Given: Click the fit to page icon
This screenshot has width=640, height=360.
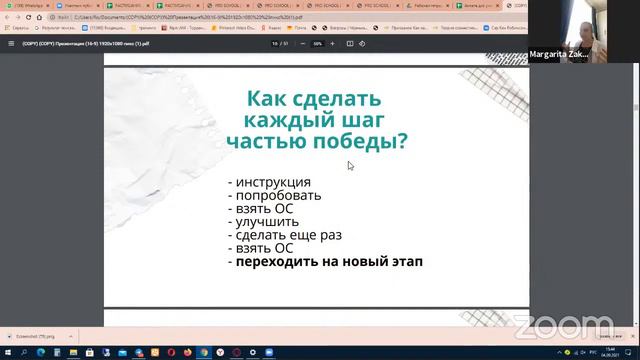Looking at the screenshot, I should (350, 44).
